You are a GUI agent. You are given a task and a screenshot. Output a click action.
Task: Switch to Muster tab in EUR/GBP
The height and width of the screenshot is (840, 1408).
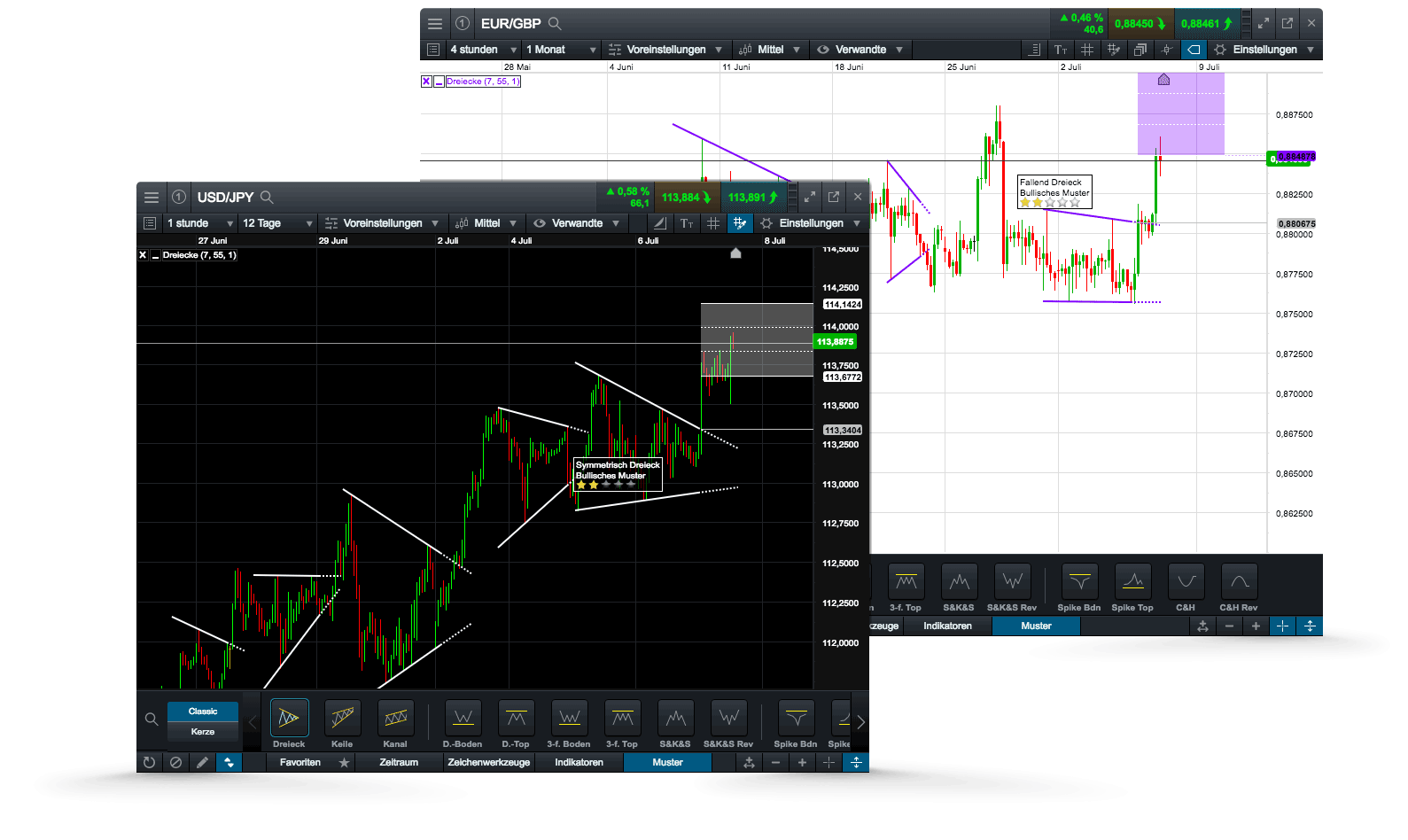[x=1036, y=626]
